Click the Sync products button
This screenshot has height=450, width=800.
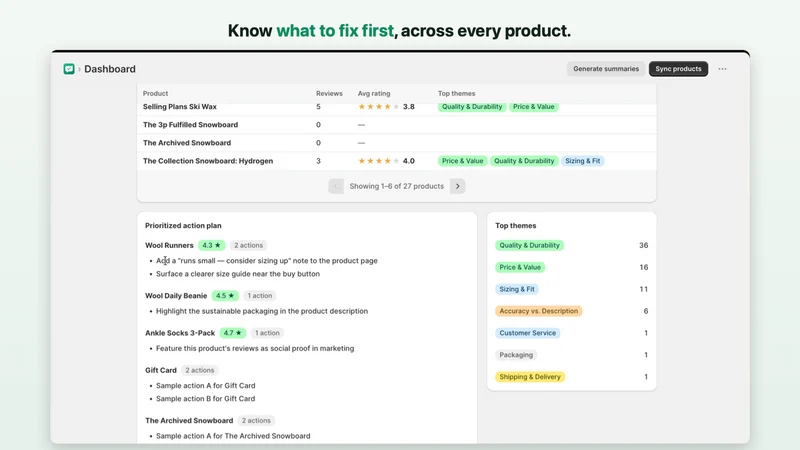coord(678,69)
